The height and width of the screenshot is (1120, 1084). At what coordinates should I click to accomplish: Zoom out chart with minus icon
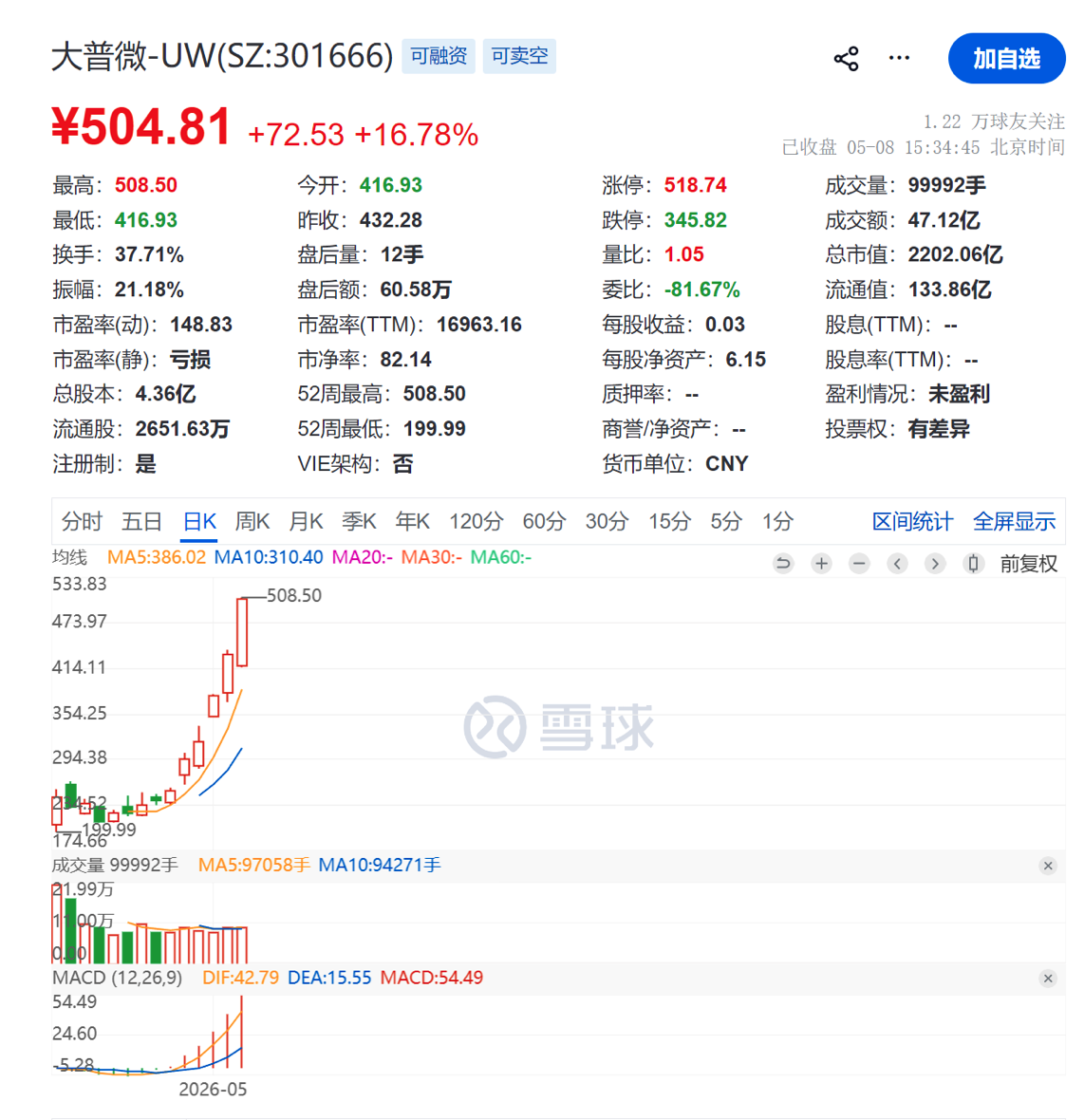coord(859,564)
